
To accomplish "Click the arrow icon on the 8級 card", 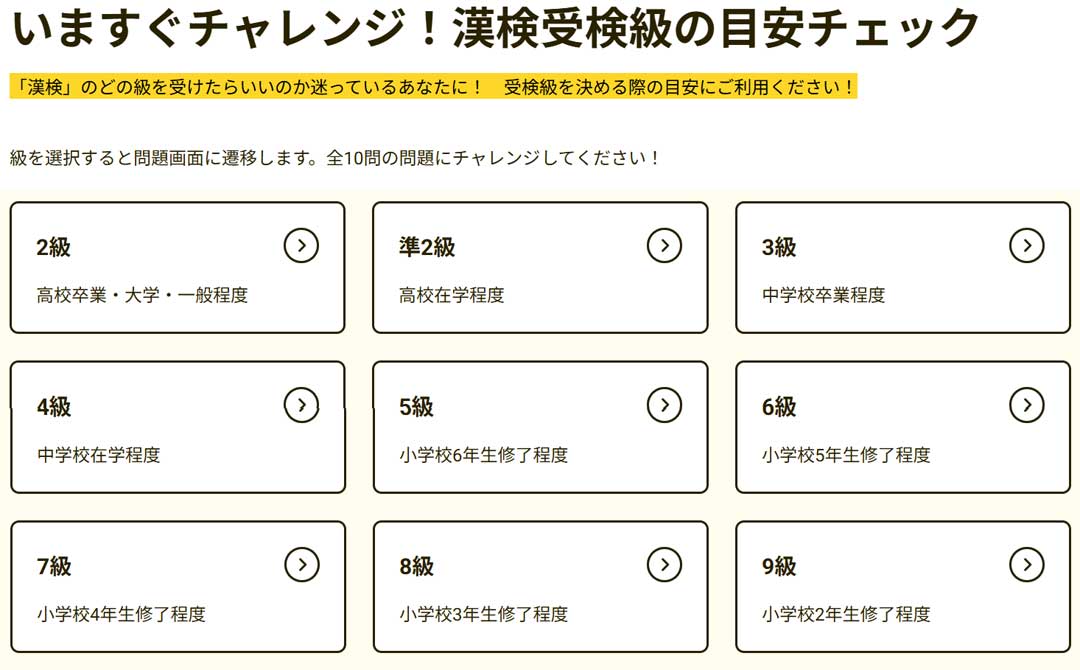I will [664, 564].
